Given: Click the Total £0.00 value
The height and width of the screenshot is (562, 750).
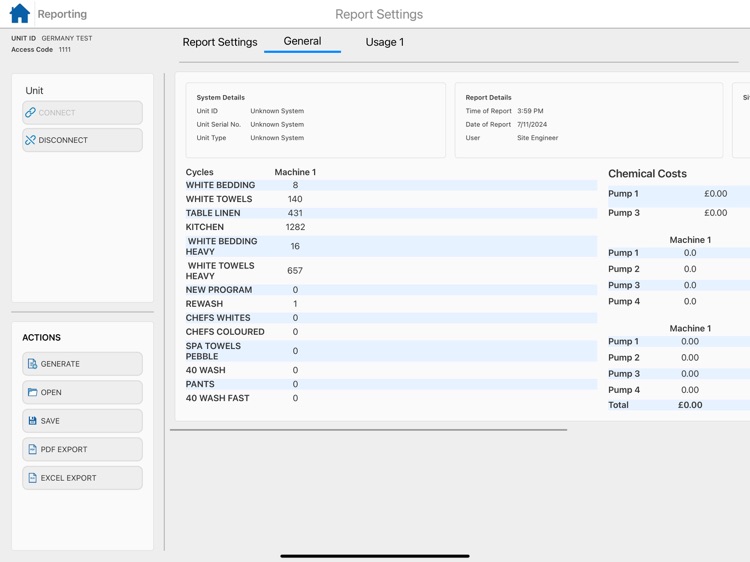Looking at the screenshot, I should [690, 405].
